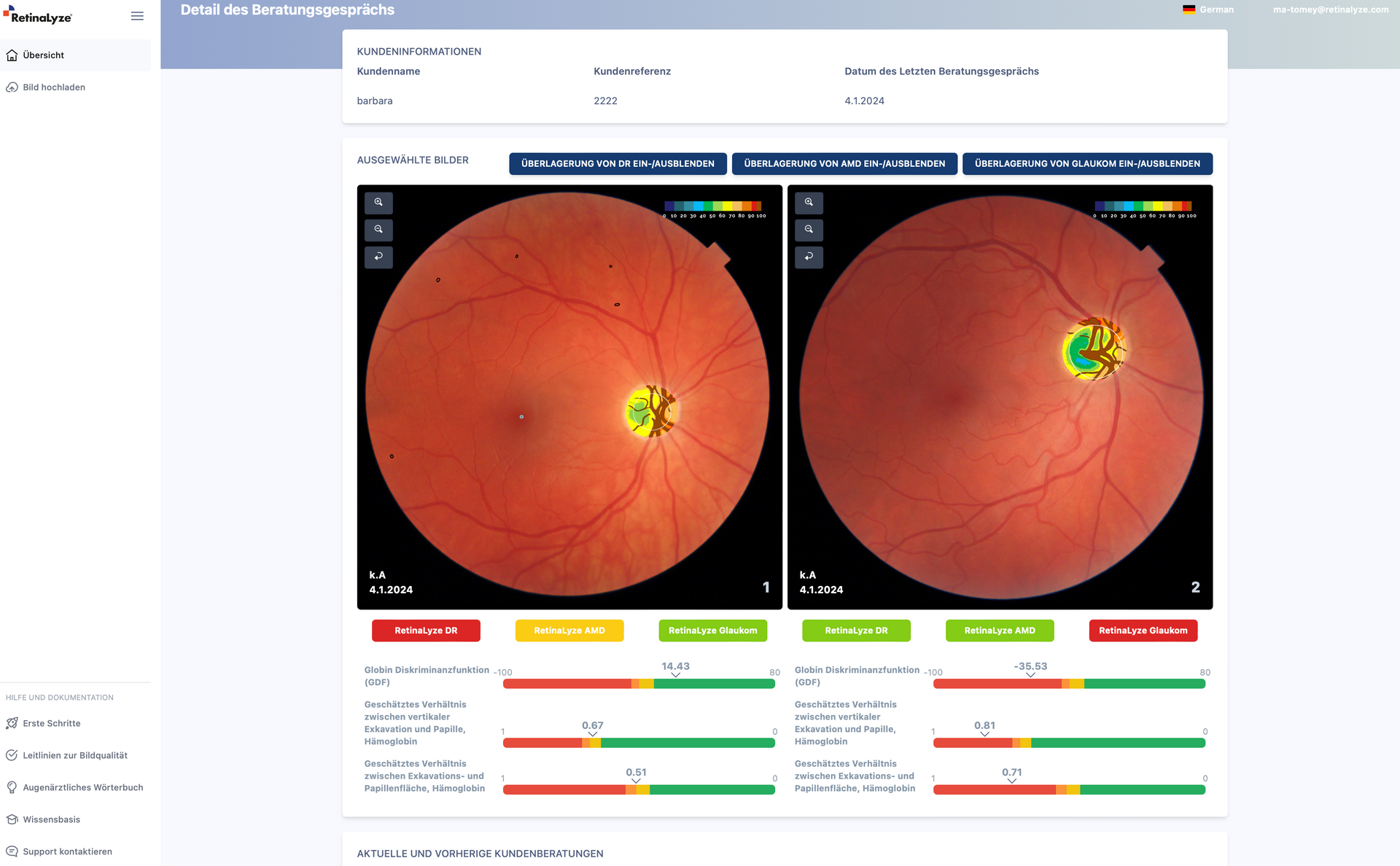This screenshot has width=1400, height=866.
Task: Click the Kundenreferenz value '2222'
Action: (605, 101)
